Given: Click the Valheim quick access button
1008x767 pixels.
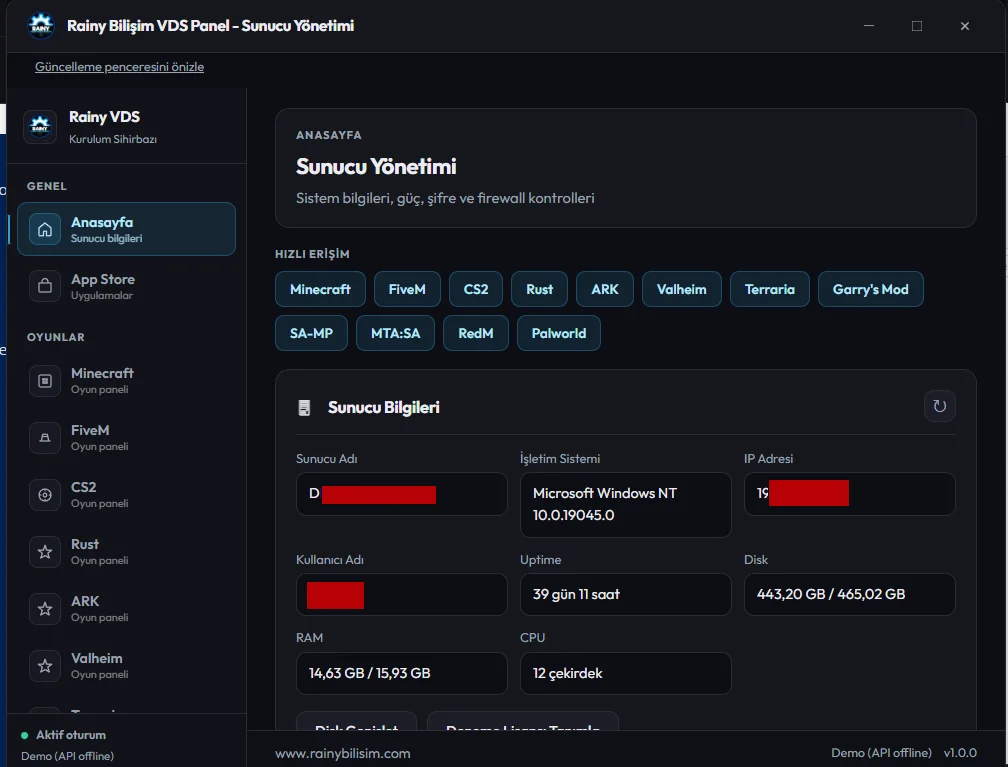Looking at the screenshot, I should (681, 289).
